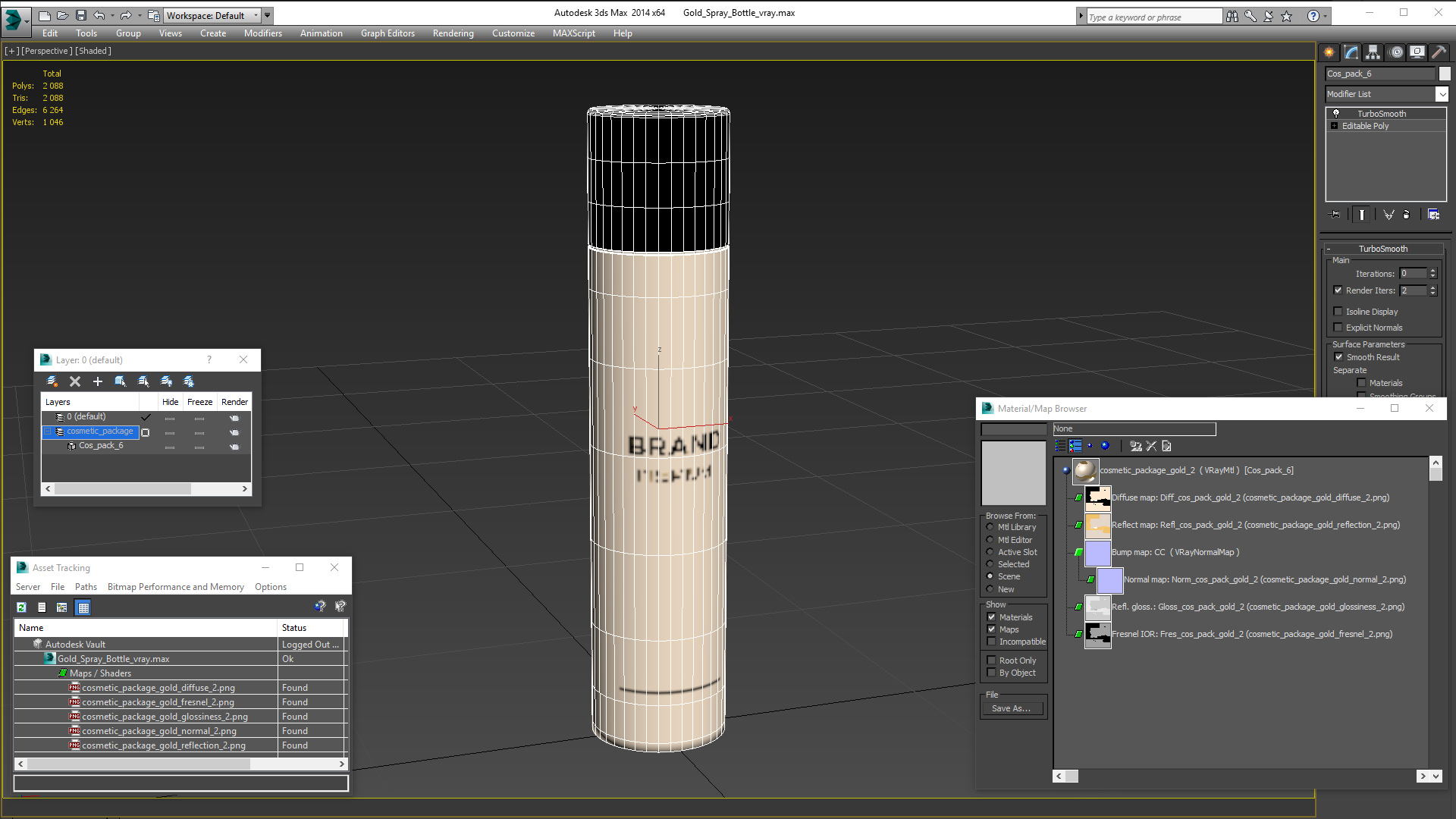
Task: Toggle Show End Result icon
Action: pos(1362,215)
